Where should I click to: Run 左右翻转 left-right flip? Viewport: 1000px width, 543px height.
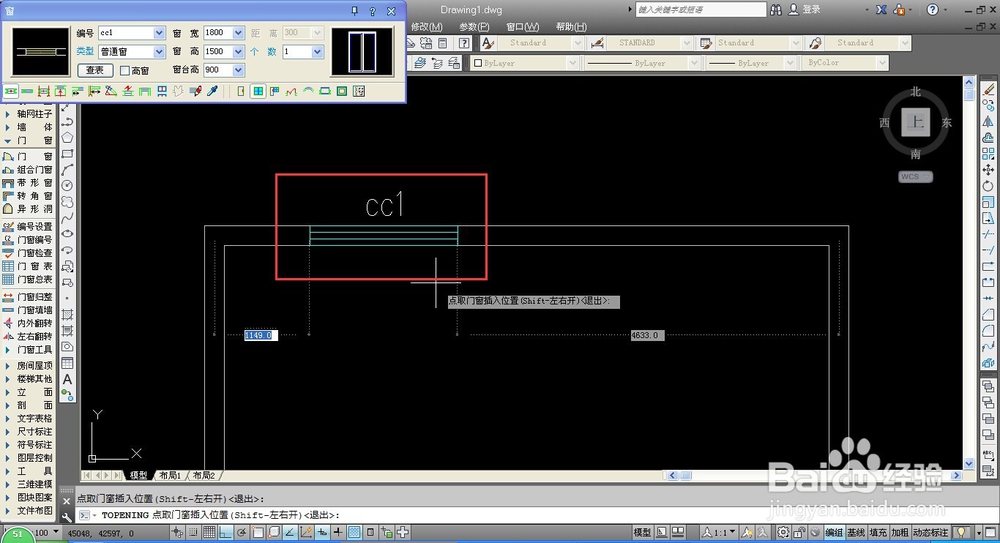tap(28, 336)
